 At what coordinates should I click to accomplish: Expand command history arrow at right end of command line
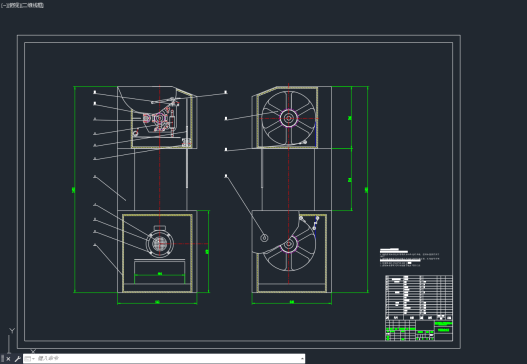pos(302,359)
